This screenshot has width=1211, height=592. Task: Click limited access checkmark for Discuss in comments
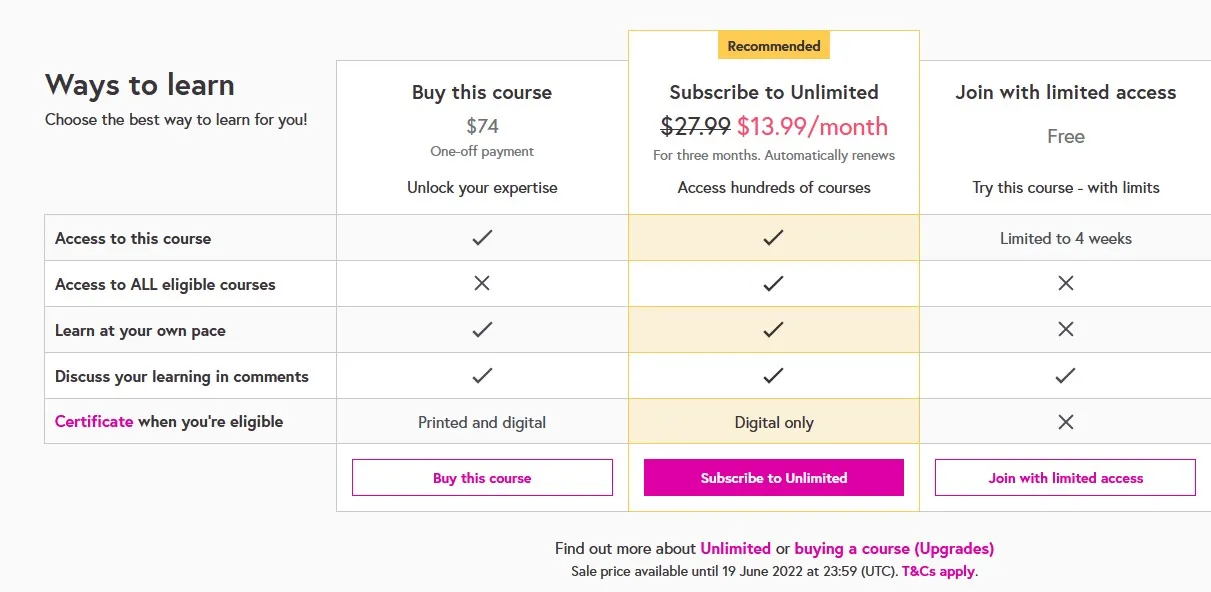[1066, 376]
